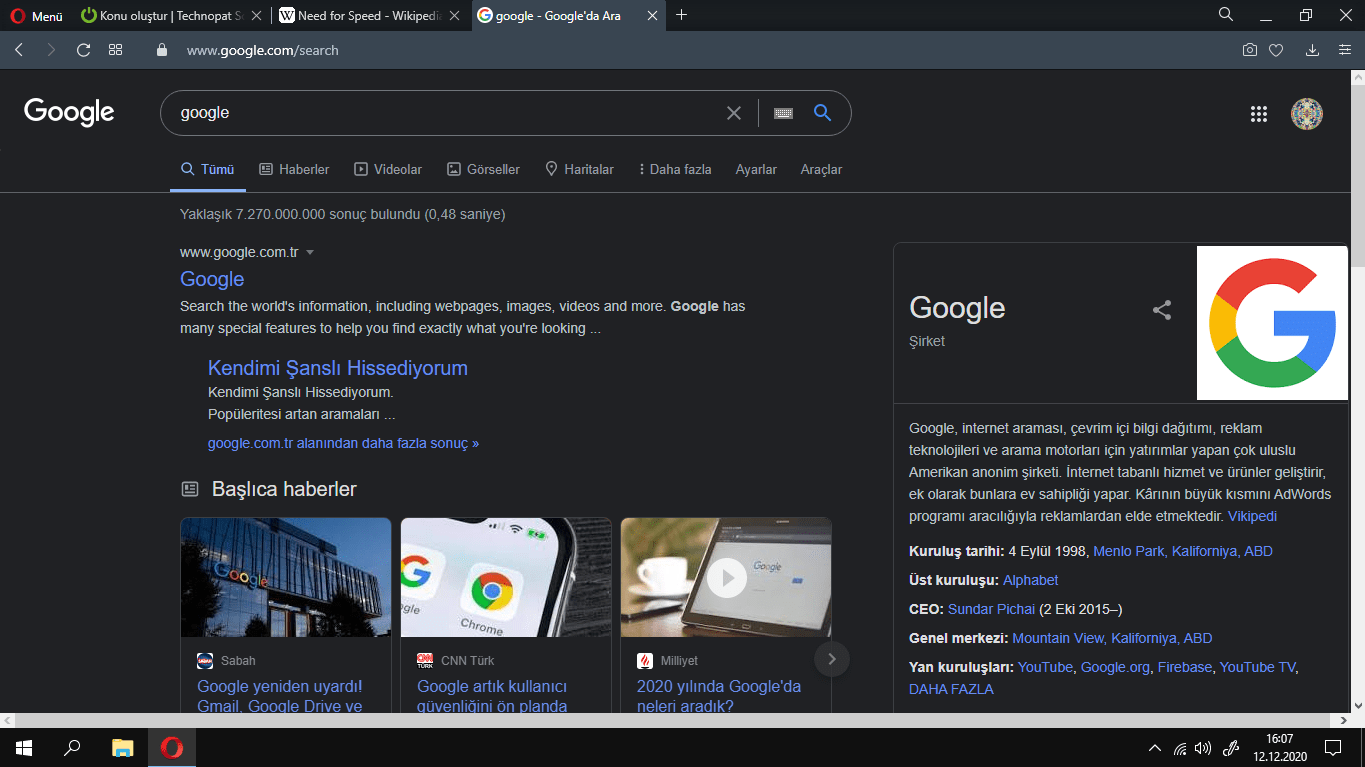Viewport: 1365px width, 767px height.
Task: Open the Kendimi Şanslı Hissediyorum link
Action: 337,368
